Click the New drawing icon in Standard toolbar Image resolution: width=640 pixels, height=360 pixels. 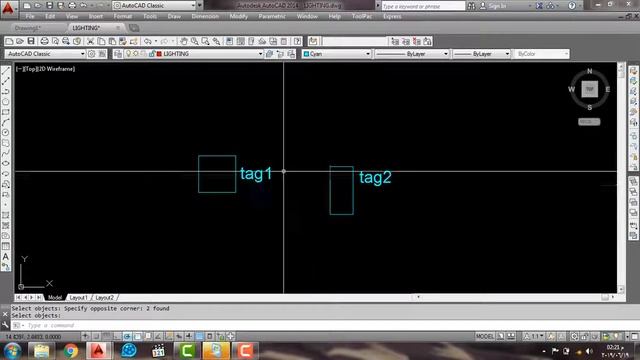9,41
